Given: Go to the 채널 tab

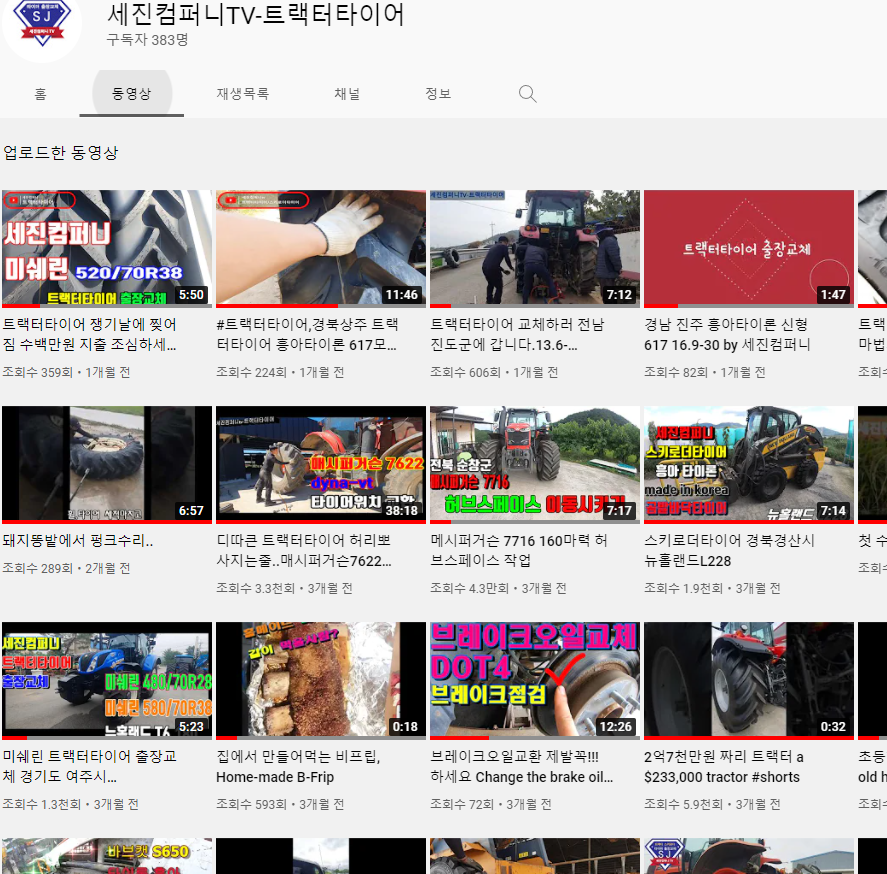Looking at the screenshot, I should [x=347, y=93].
